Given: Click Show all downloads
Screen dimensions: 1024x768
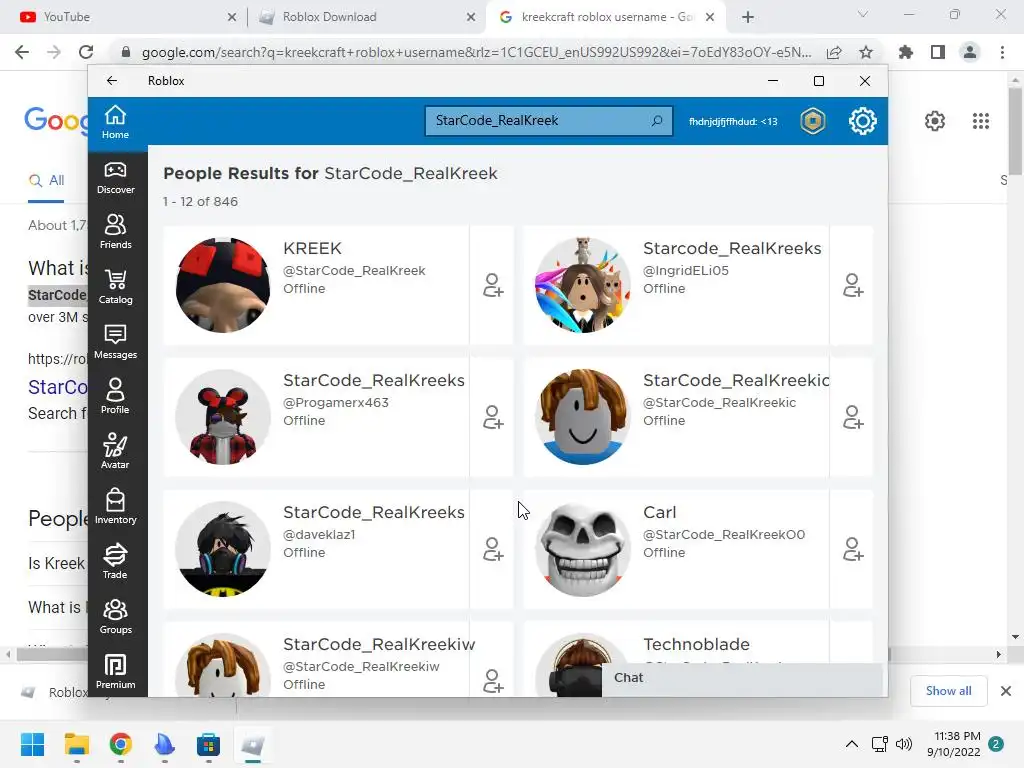Looking at the screenshot, I should (x=948, y=691).
